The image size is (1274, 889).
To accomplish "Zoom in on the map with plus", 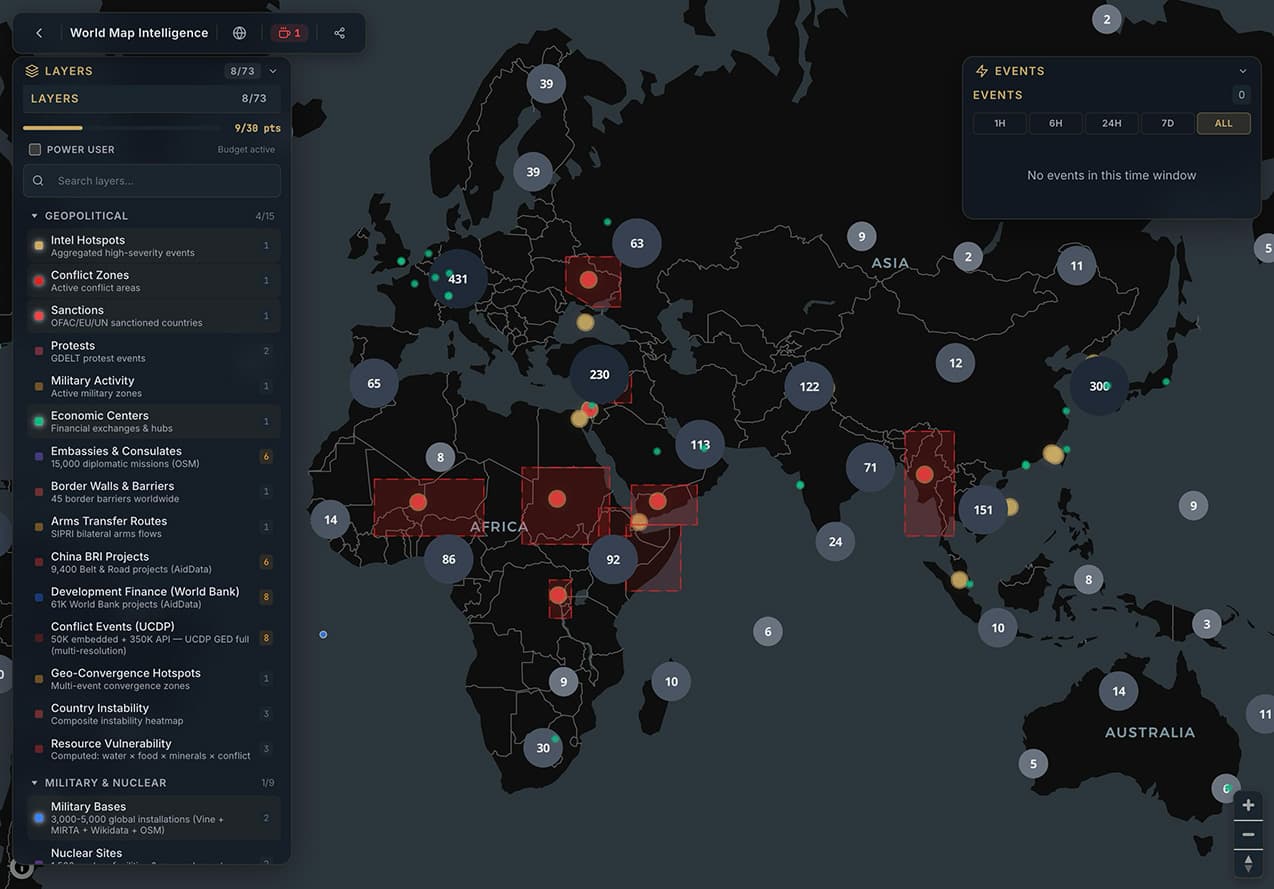I will click(x=1248, y=806).
